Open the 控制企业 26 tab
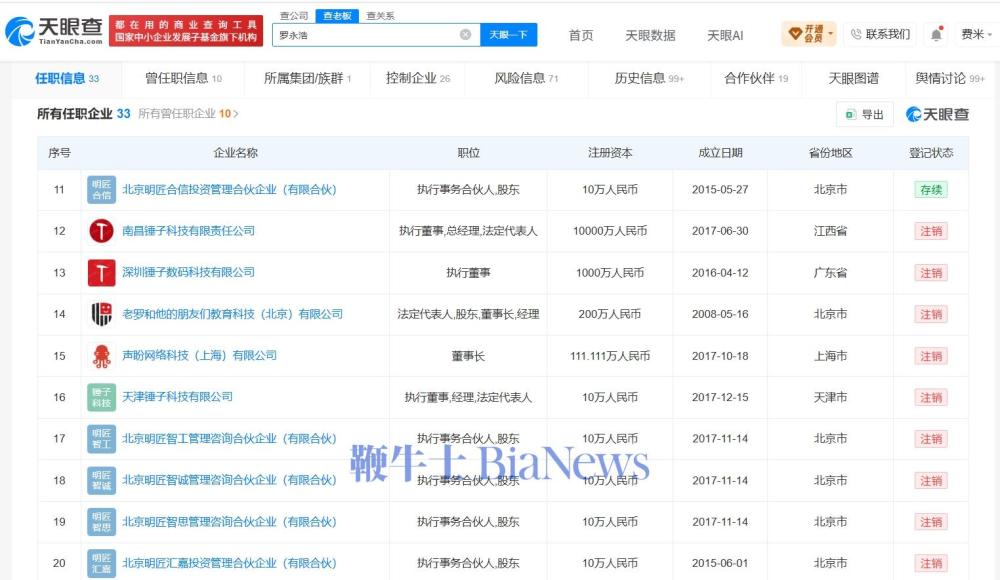This screenshot has height=580, width=1000. coord(418,78)
